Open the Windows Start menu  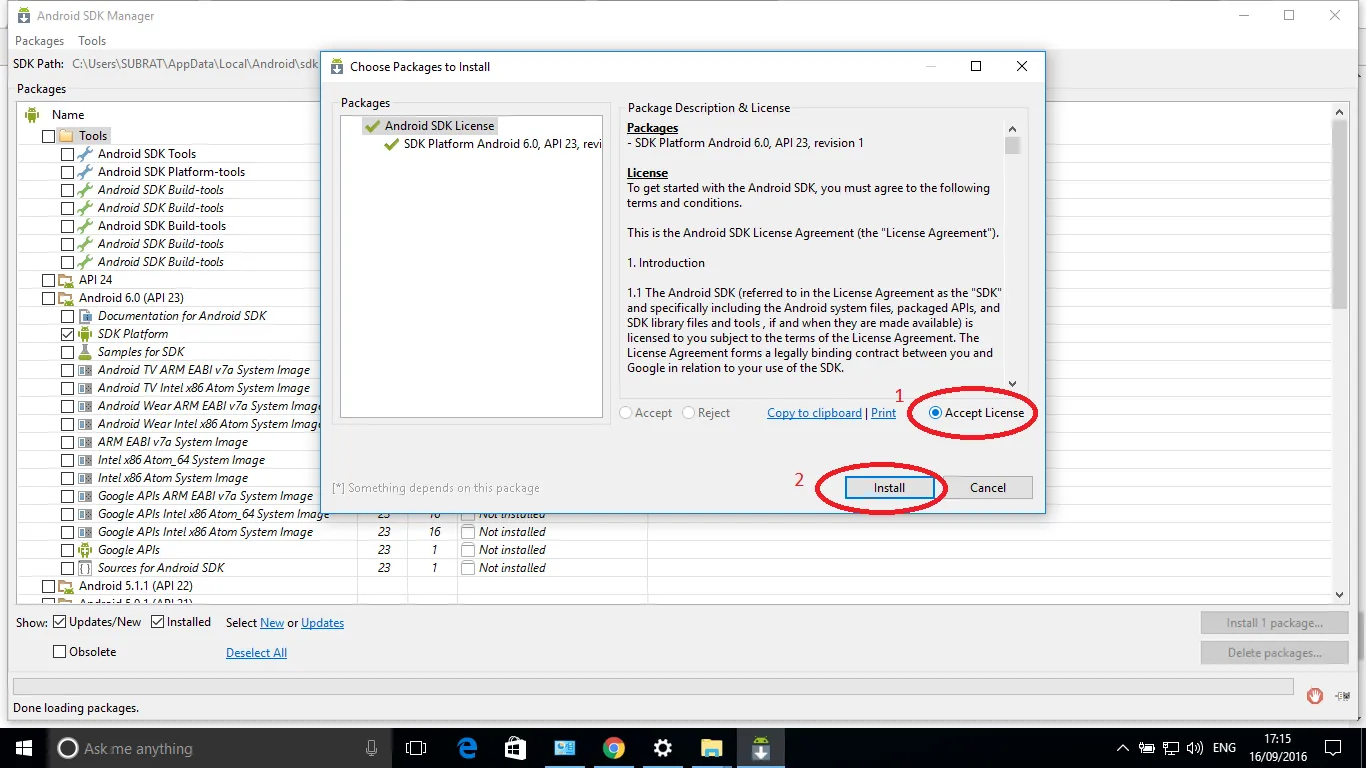(24, 748)
